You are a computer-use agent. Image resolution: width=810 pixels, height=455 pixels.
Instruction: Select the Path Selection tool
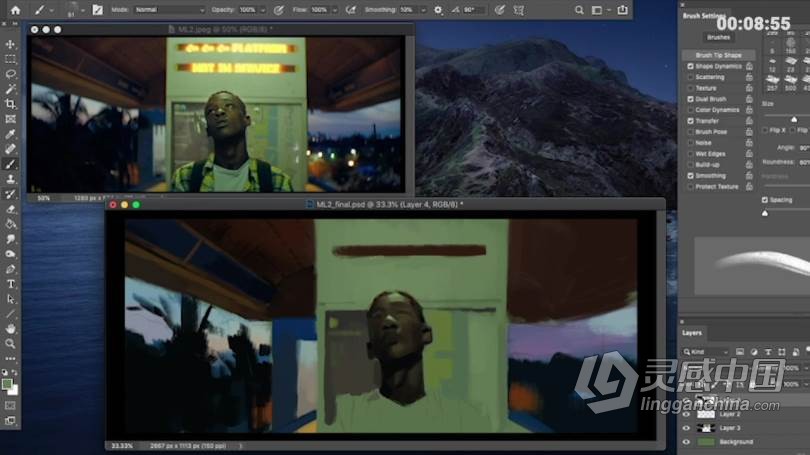(10, 299)
